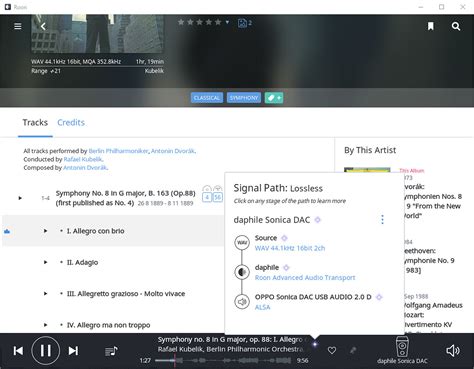This screenshot has width=474, height=369.
Task: Click quality light beside daphile stage label
Action: click(286, 267)
